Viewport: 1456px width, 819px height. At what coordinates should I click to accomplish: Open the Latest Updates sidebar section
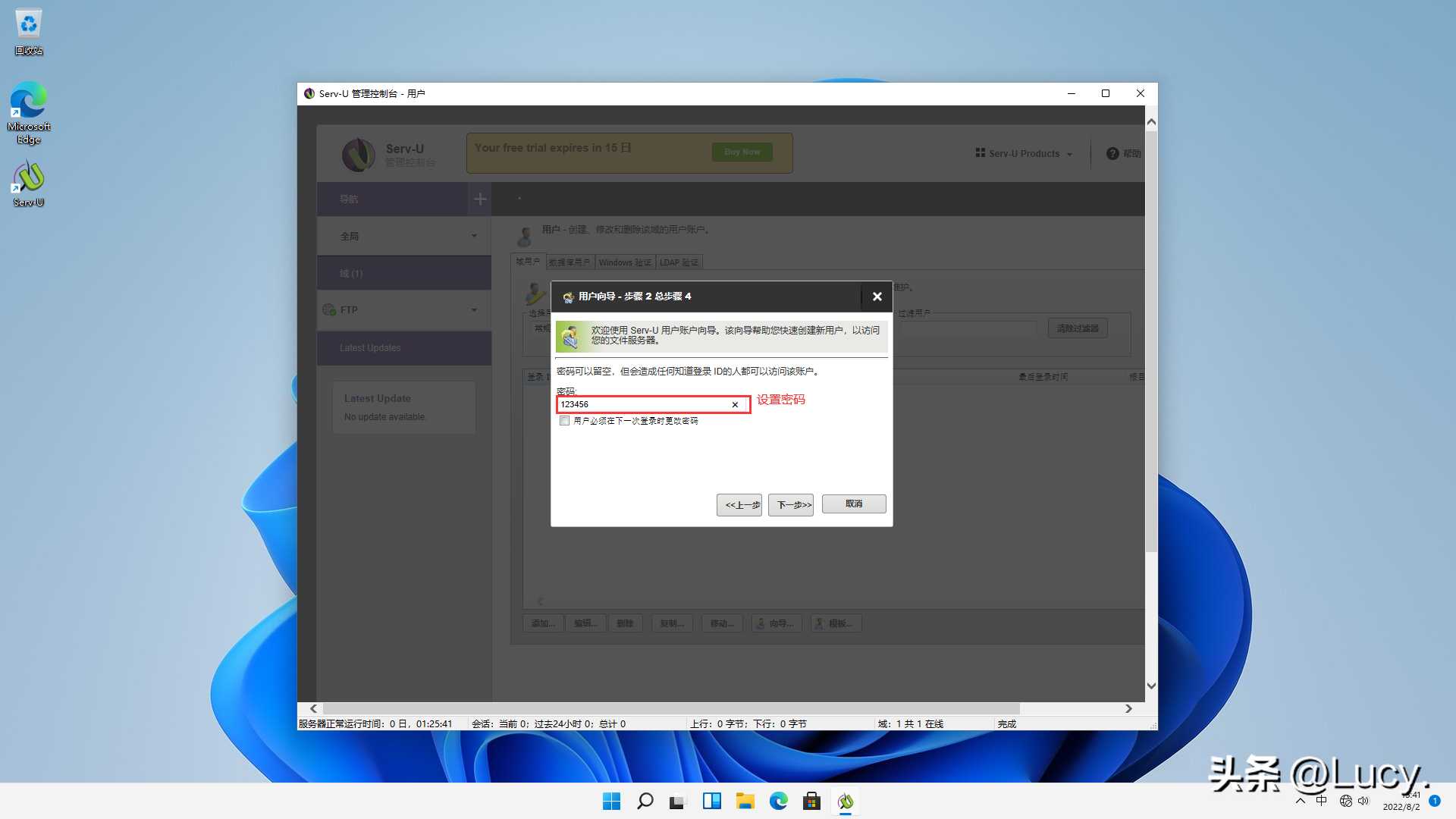click(x=404, y=348)
